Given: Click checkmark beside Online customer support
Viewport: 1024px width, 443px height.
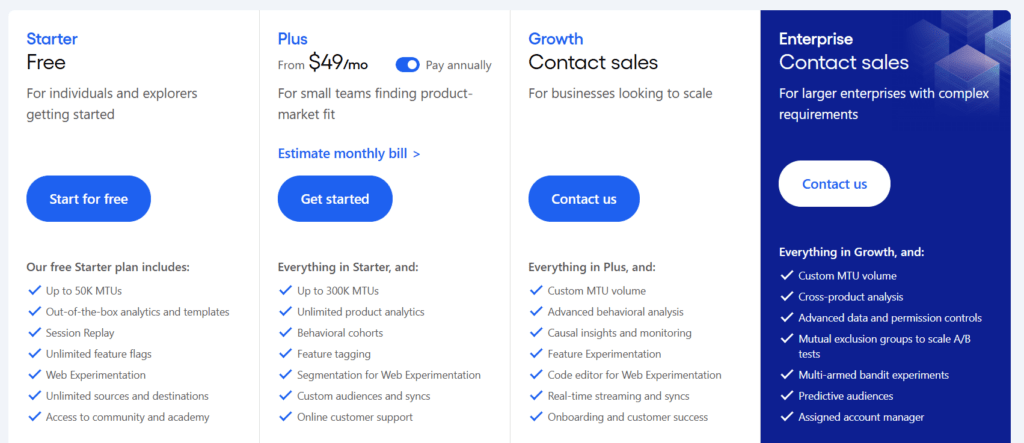Looking at the screenshot, I should (285, 416).
